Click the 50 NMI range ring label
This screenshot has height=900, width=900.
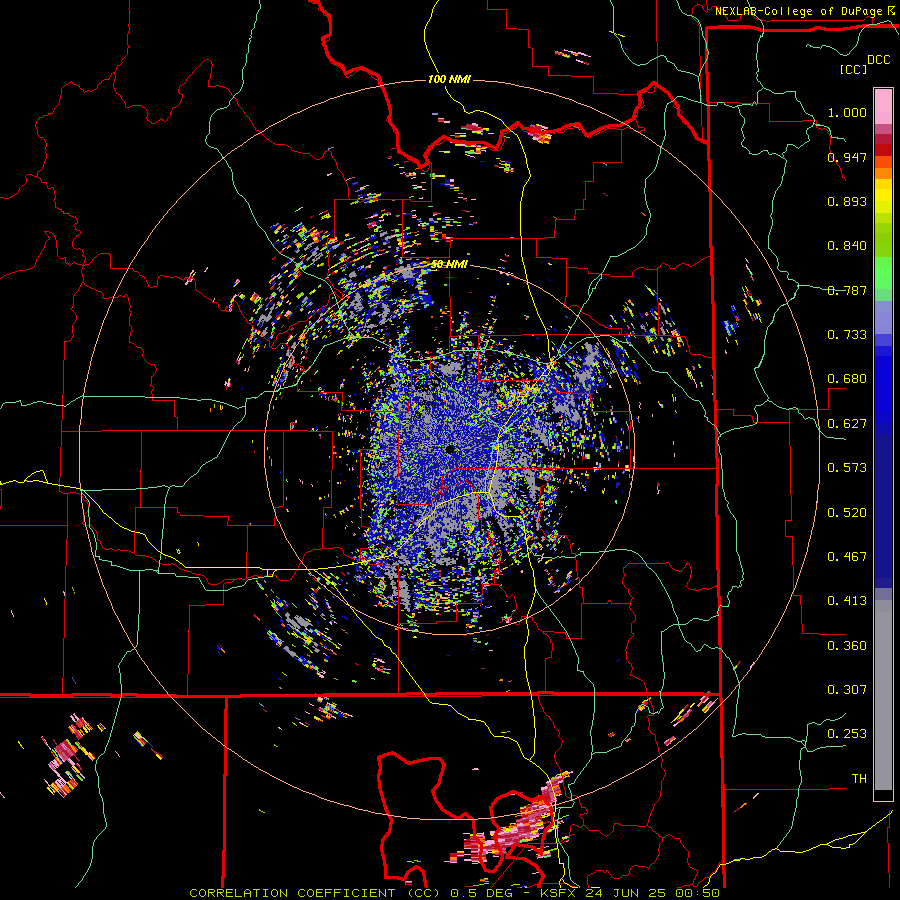pyautogui.click(x=449, y=265)
